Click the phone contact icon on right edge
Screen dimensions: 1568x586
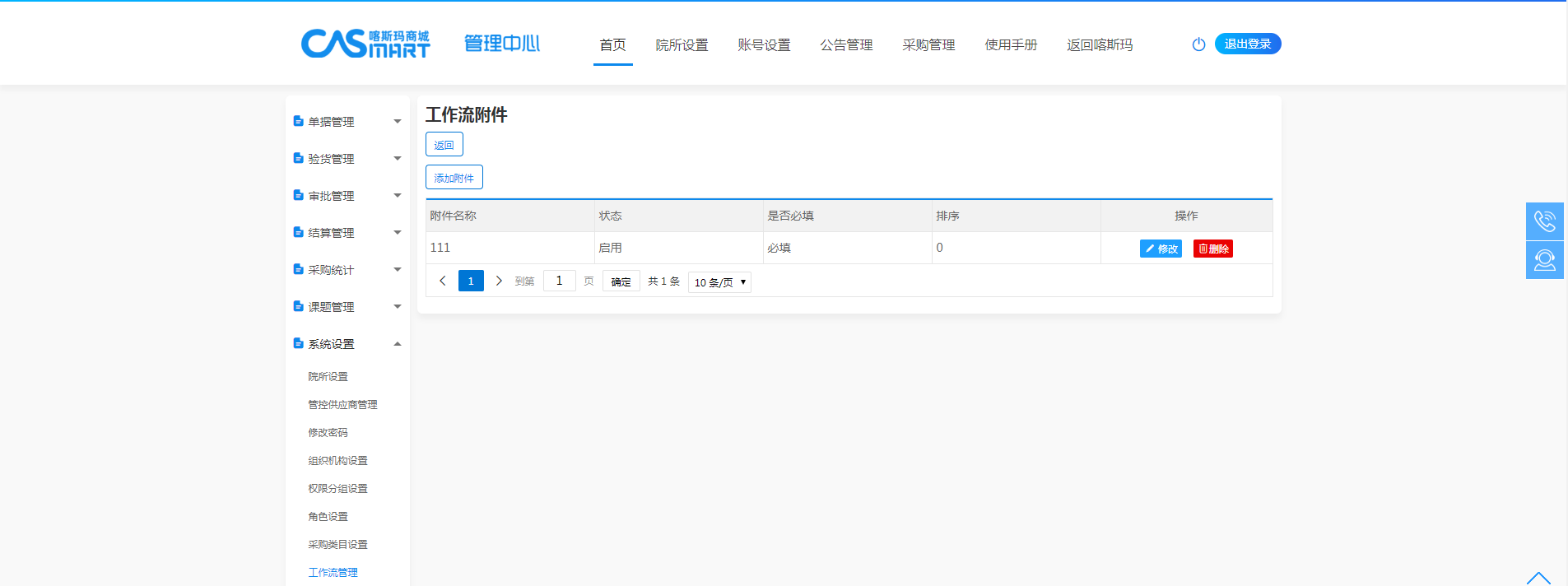[1544, 221]
